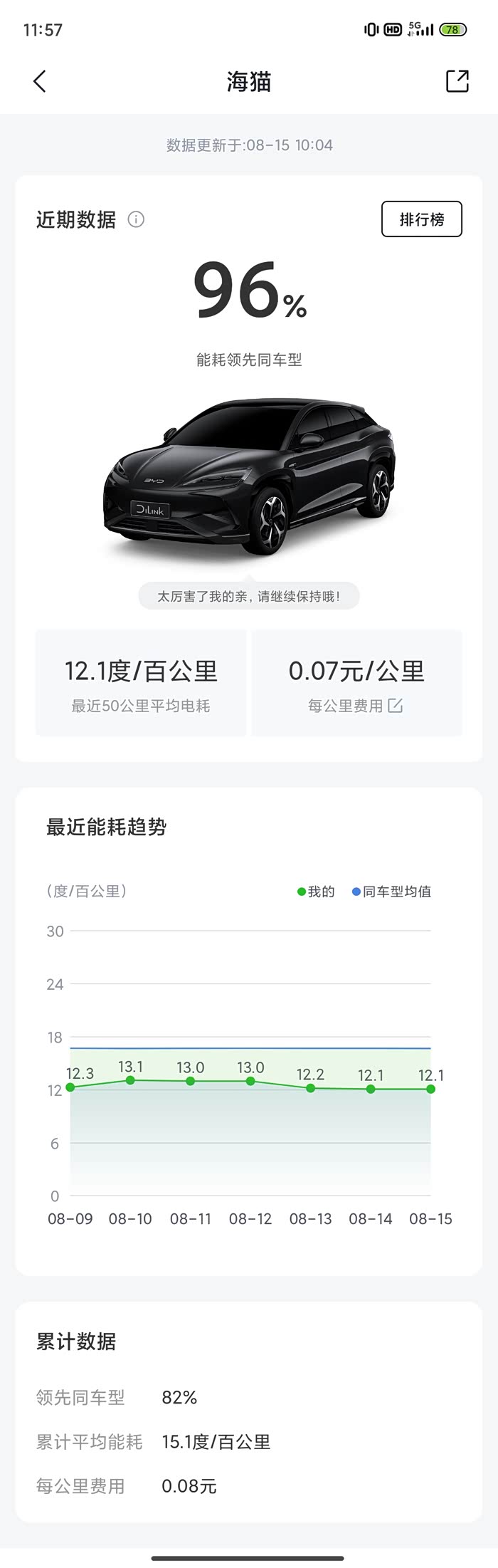Tap the edit icon next to 每公里费用
This screenshot has width=498, height=1568.
(x=396, y=706)
